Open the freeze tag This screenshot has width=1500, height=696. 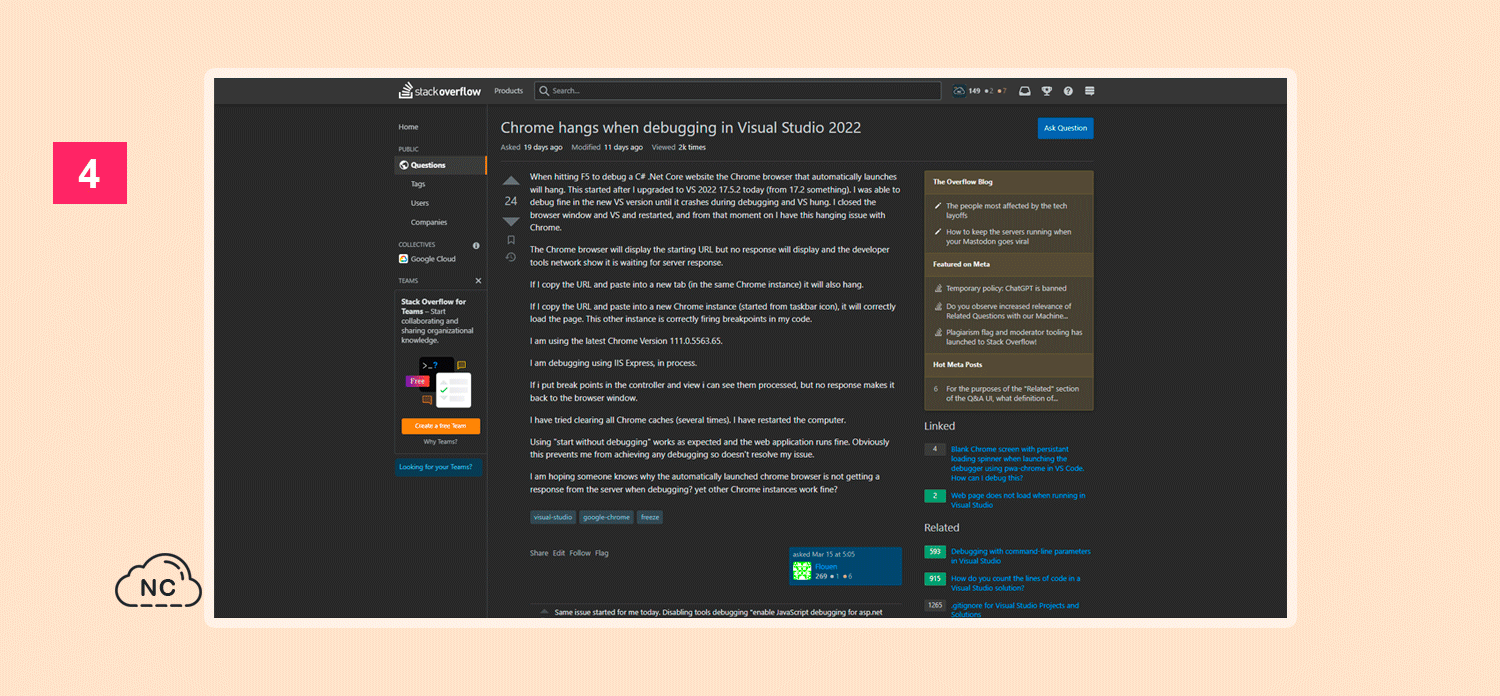(x=650, y=517)
